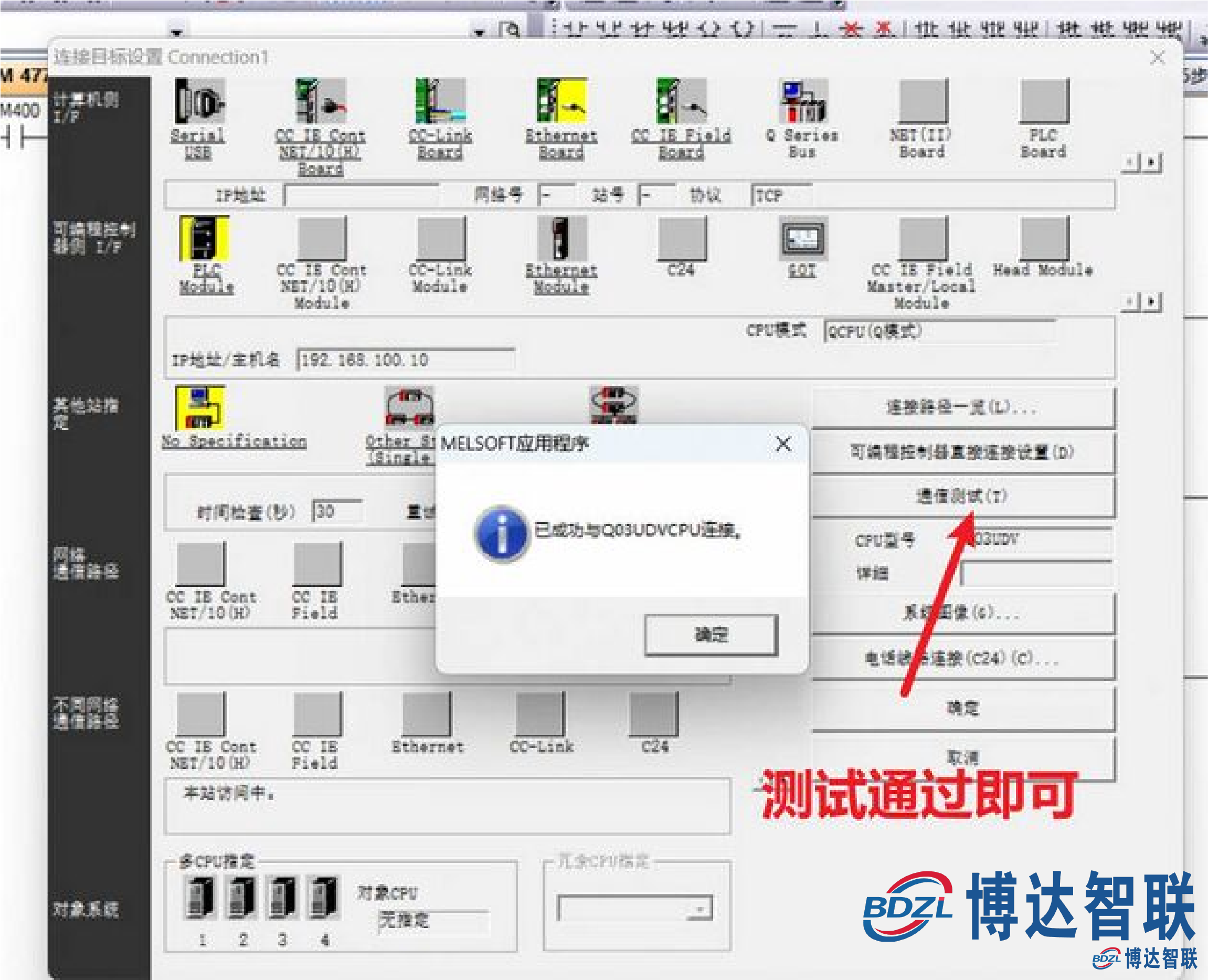Choose CC IE Cont NET/10(H) Module icon
The width and height of the screenshot is (1208, 980).
[322, 238]
